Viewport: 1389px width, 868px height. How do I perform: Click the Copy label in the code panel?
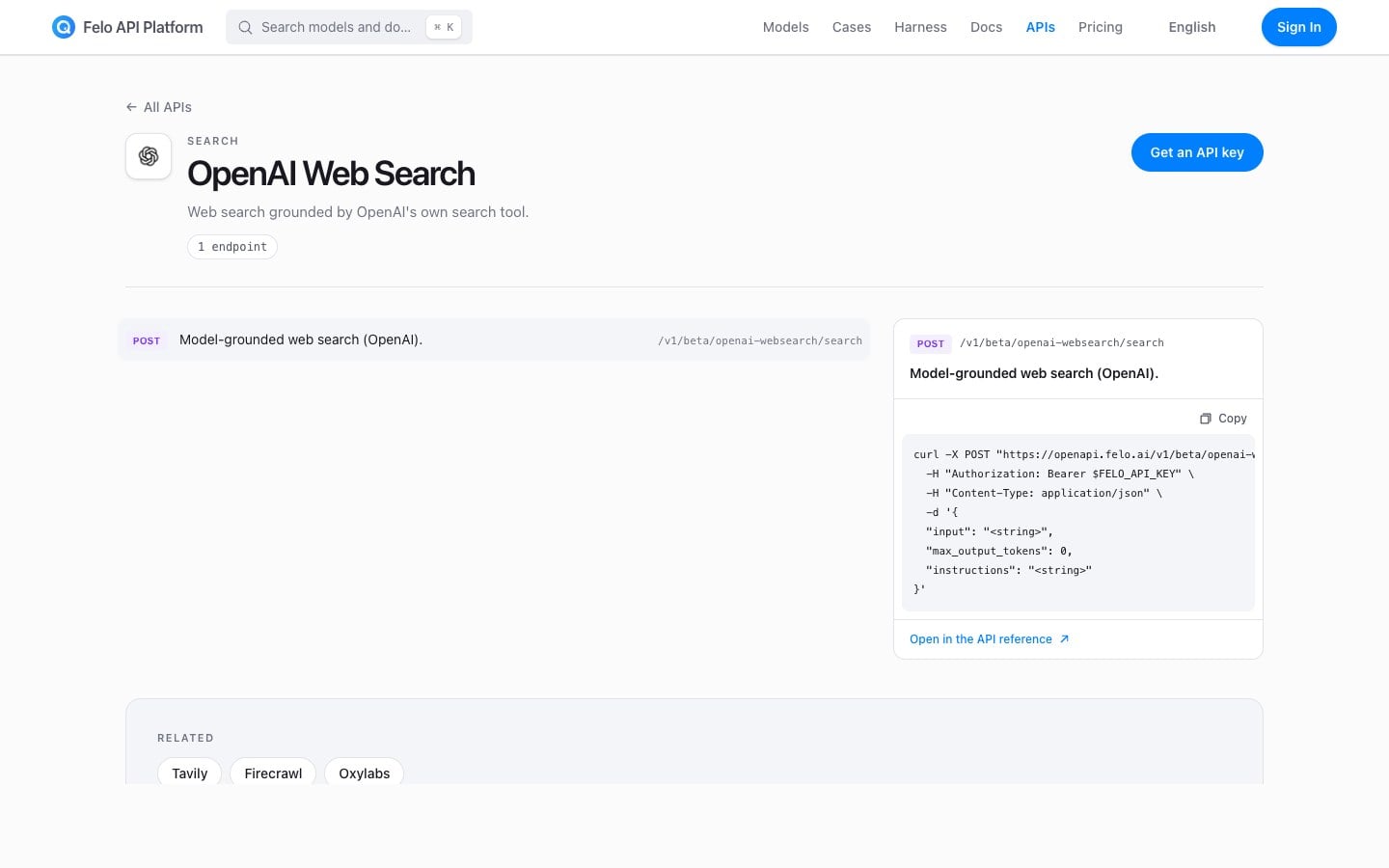1233,419
